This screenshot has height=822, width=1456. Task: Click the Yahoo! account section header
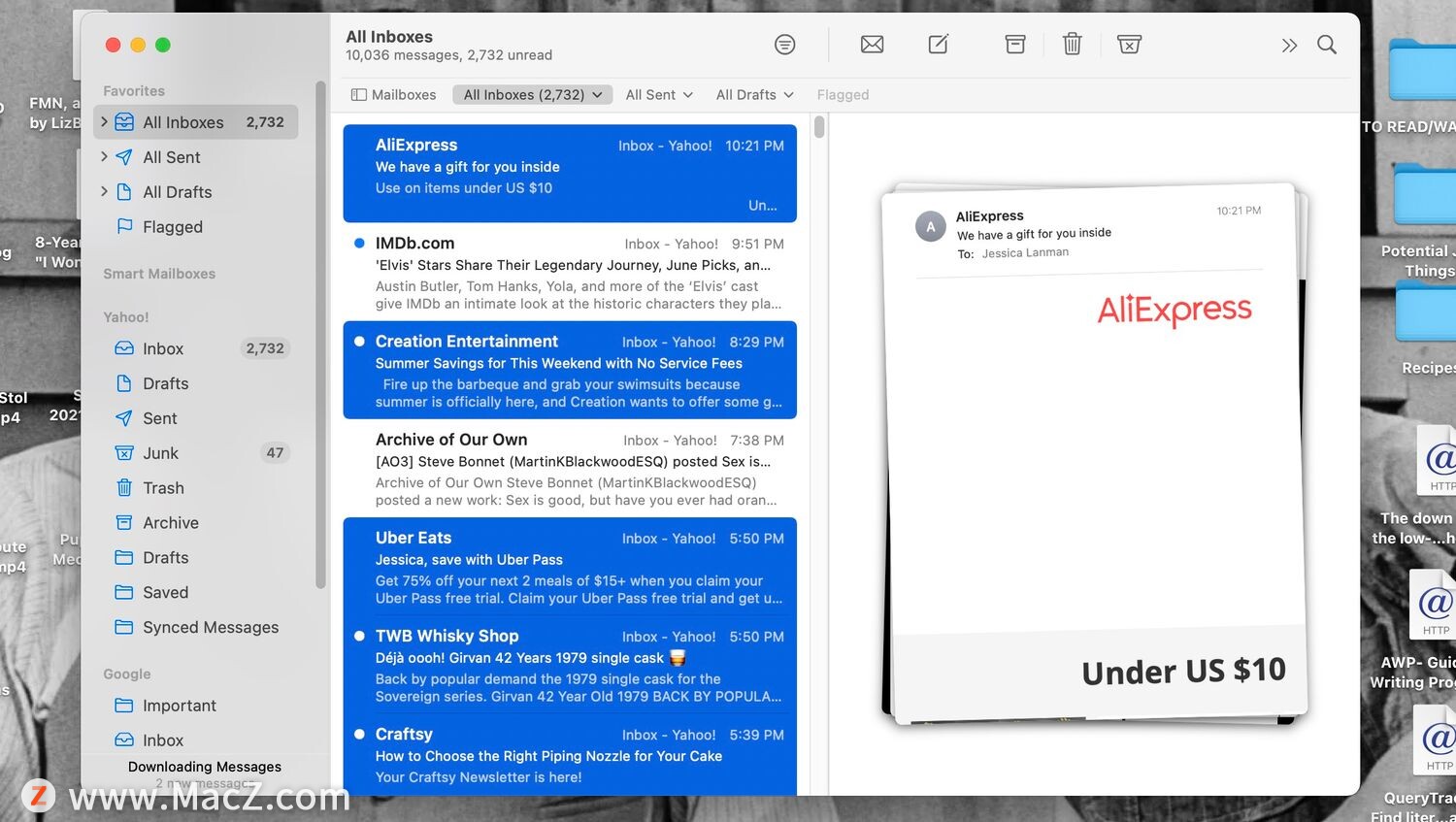coord(126,317)
